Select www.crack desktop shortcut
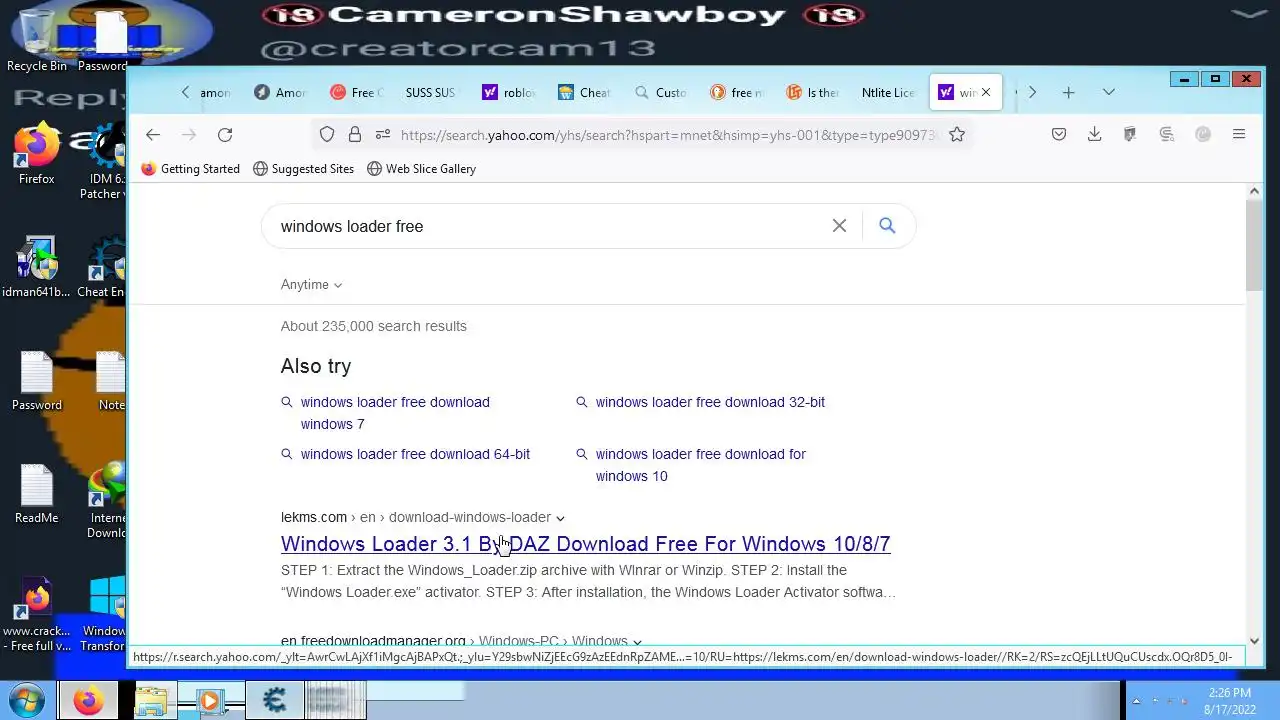Viewport: 1280px width, 720px height. (37, 615)
